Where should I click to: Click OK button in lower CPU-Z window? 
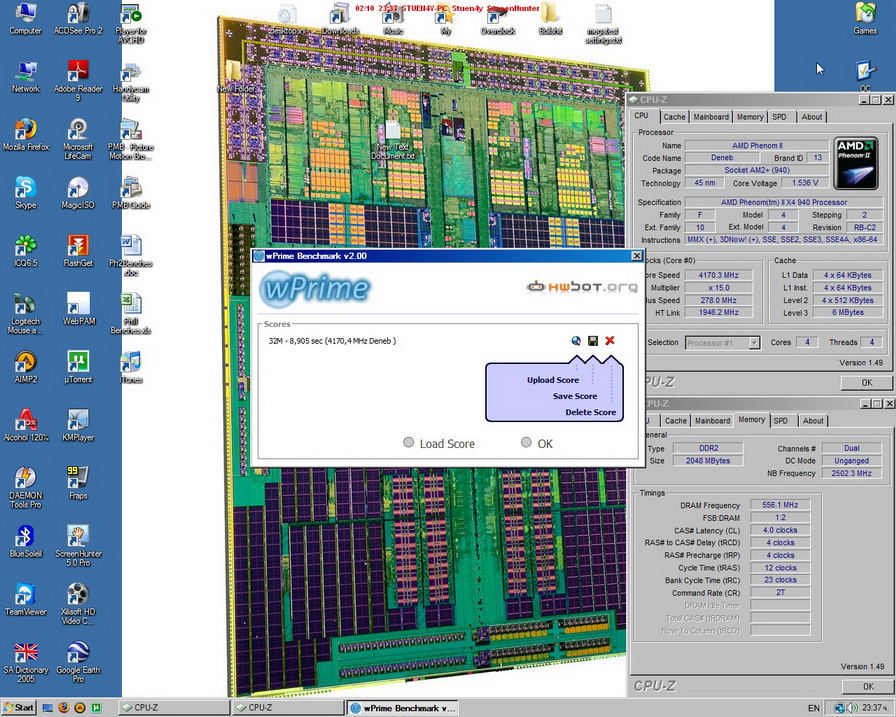867,687
